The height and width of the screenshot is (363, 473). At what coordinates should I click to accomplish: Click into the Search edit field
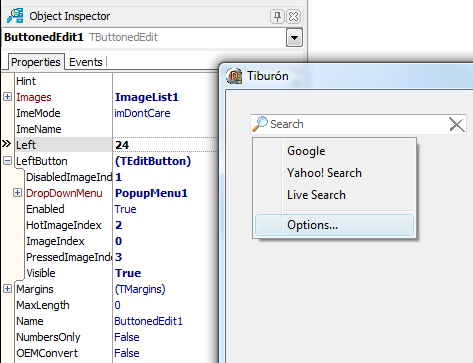[358, 124]
